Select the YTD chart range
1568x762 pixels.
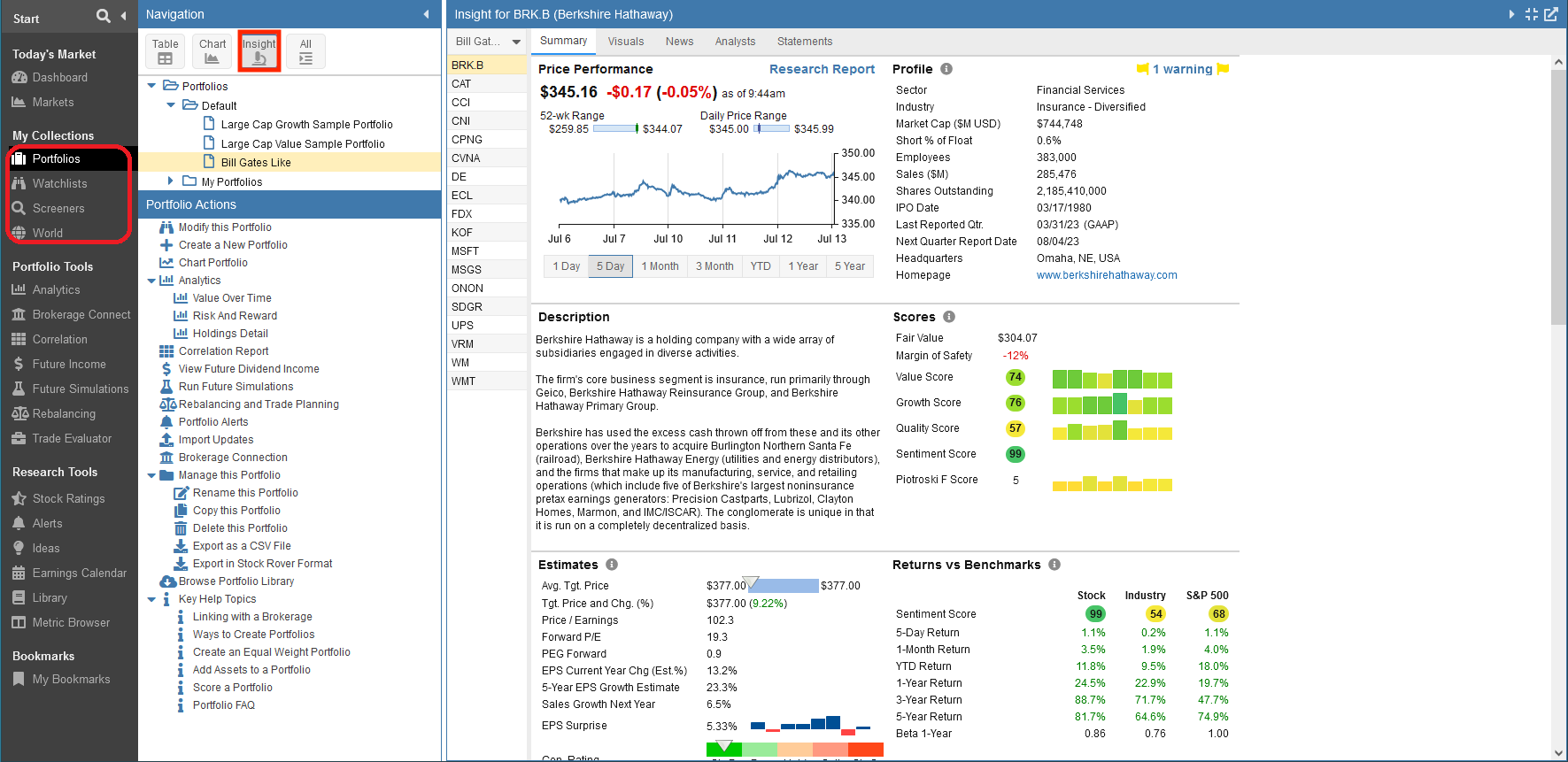coord(761,266)
